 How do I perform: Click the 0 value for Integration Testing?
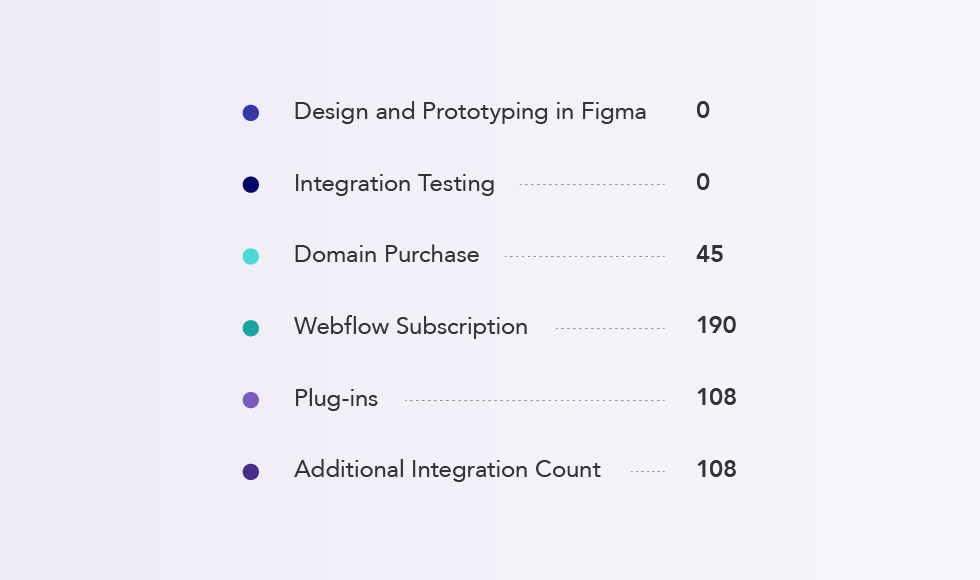(703, 183)
